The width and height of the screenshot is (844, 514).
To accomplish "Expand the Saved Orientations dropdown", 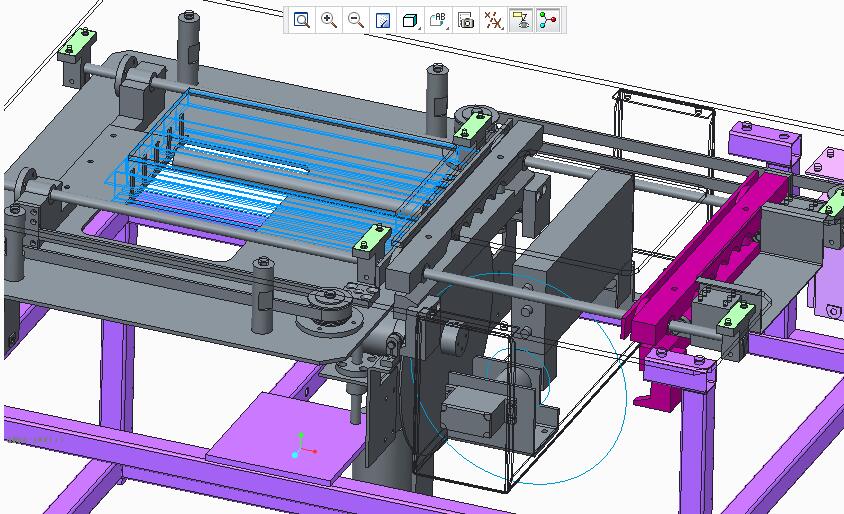I will (x=438, y=20).
